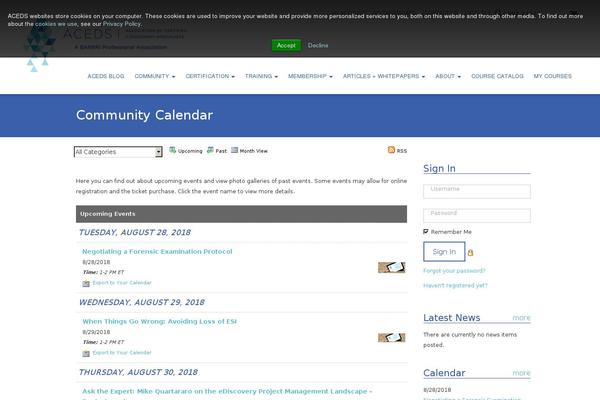Focus the Password input field

(x=477, y=215)
